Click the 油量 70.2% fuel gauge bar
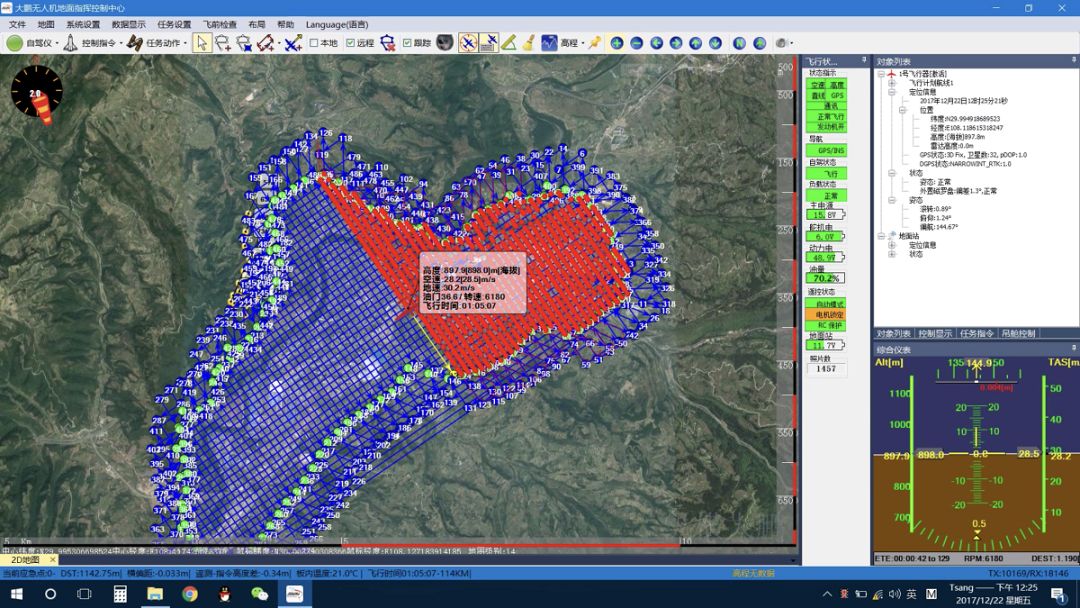Image resolution: width=1080 pixels, height=608 pixels. (x=826, y=278)
